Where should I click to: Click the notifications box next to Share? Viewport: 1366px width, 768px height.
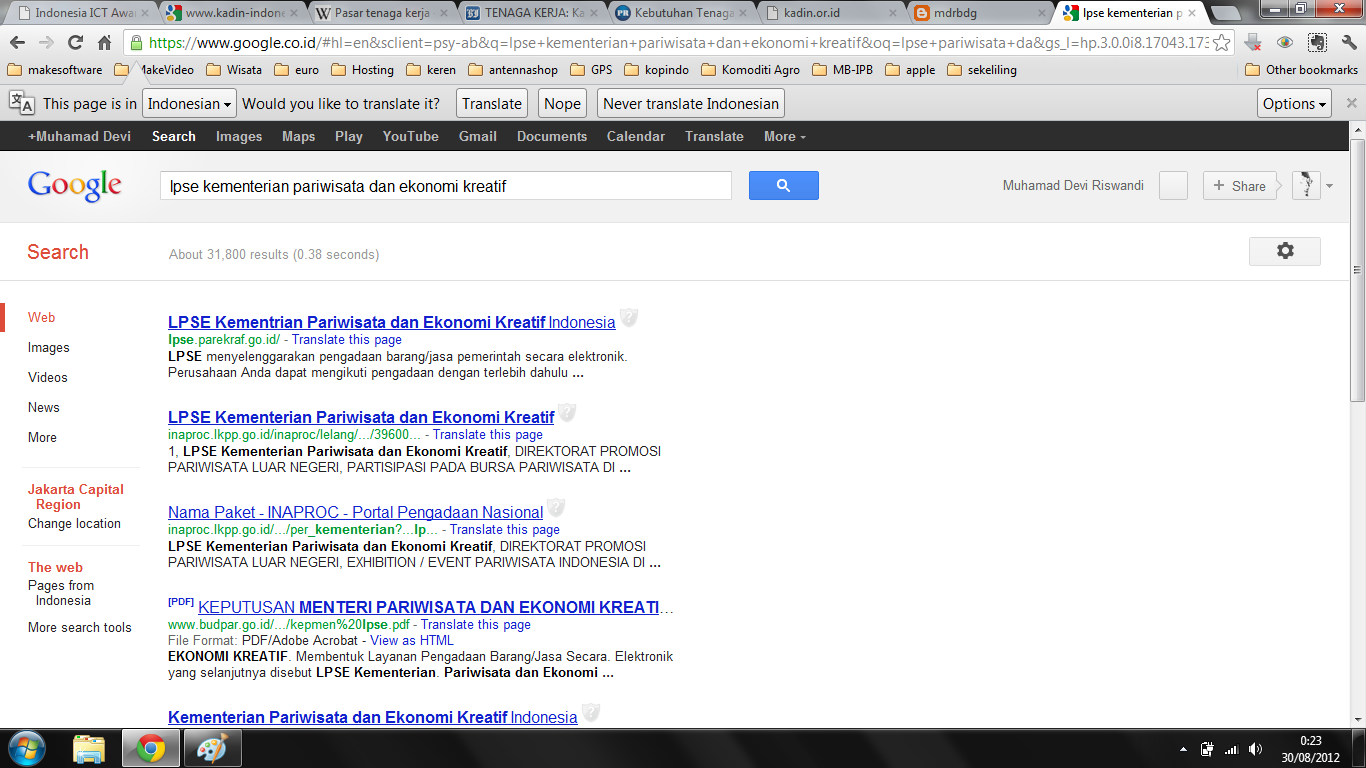click(1173, 186)
